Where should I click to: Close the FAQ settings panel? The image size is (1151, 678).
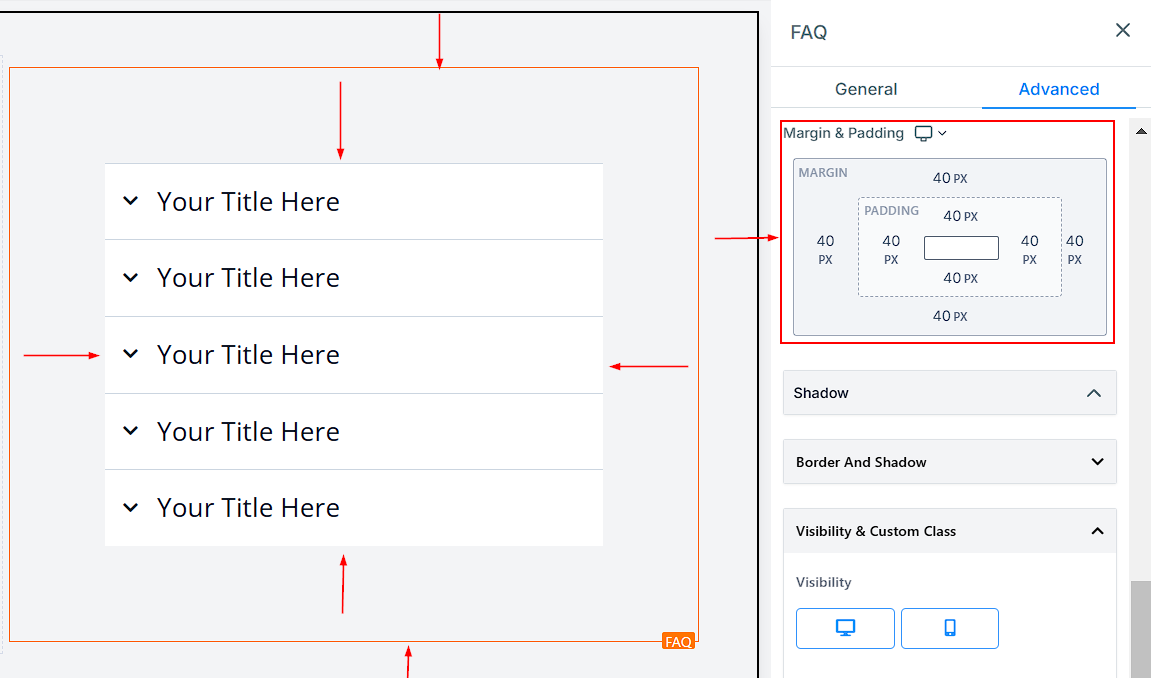coord(1122,31)
